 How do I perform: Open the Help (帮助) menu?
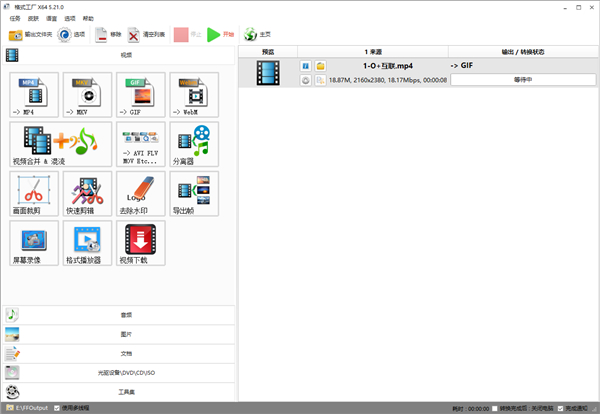88,18
